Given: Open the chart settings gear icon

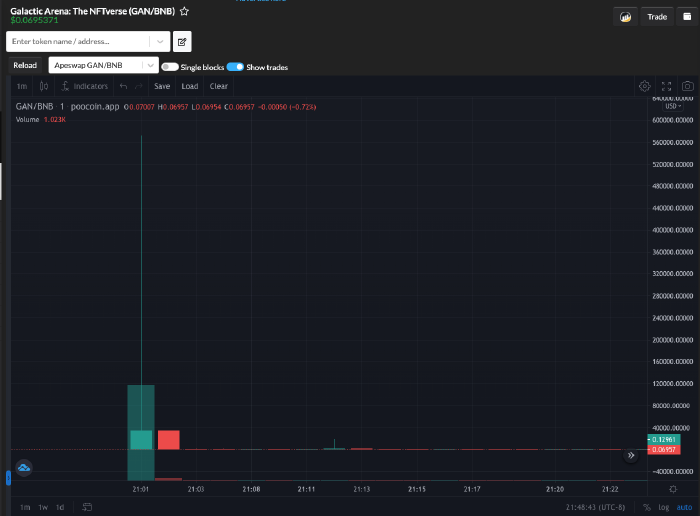Looking at the screenshot, I should pyautogui.click(x=644, y=86).
